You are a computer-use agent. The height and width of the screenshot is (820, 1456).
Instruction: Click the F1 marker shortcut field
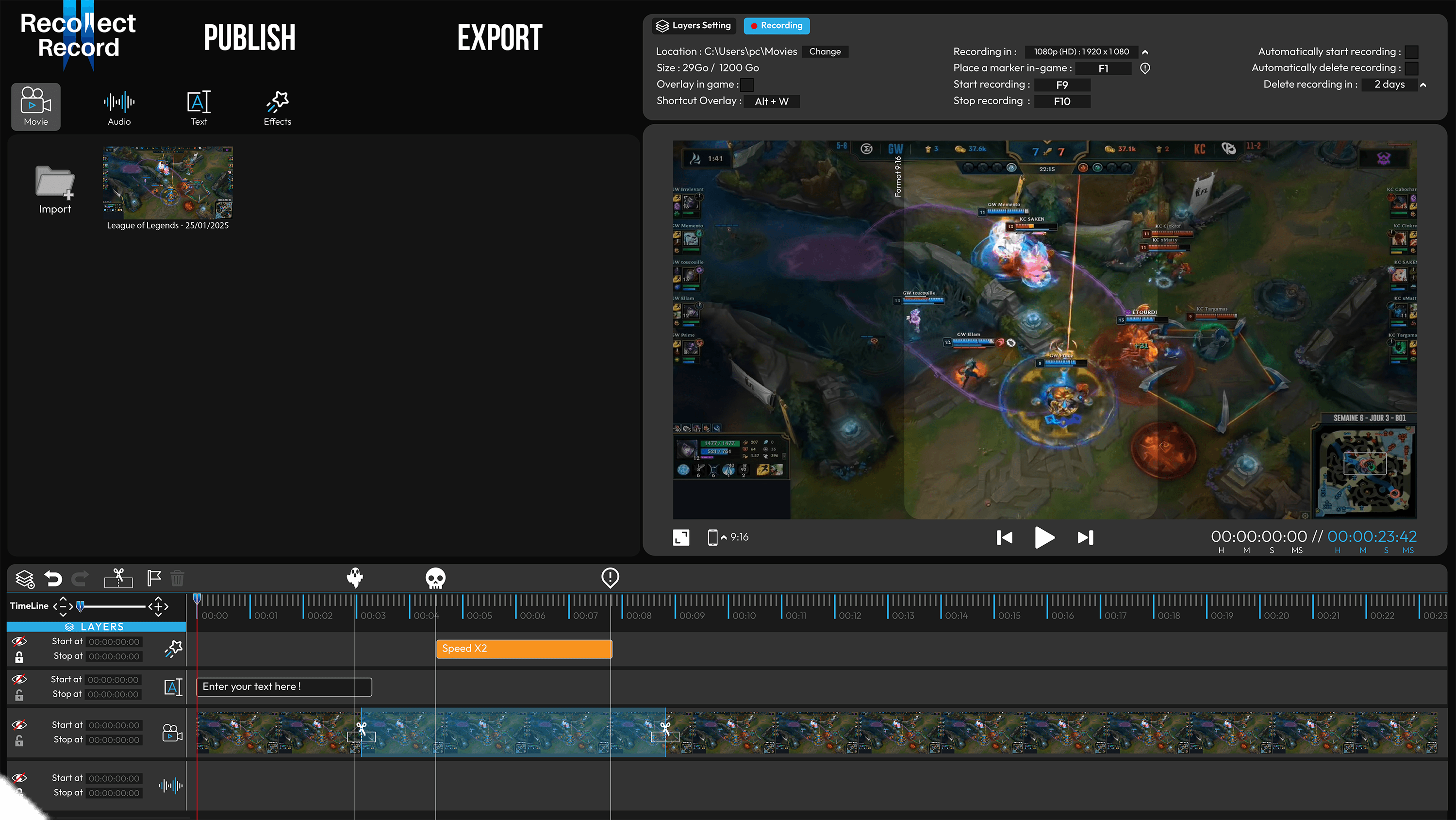(x=1103, y=68)
